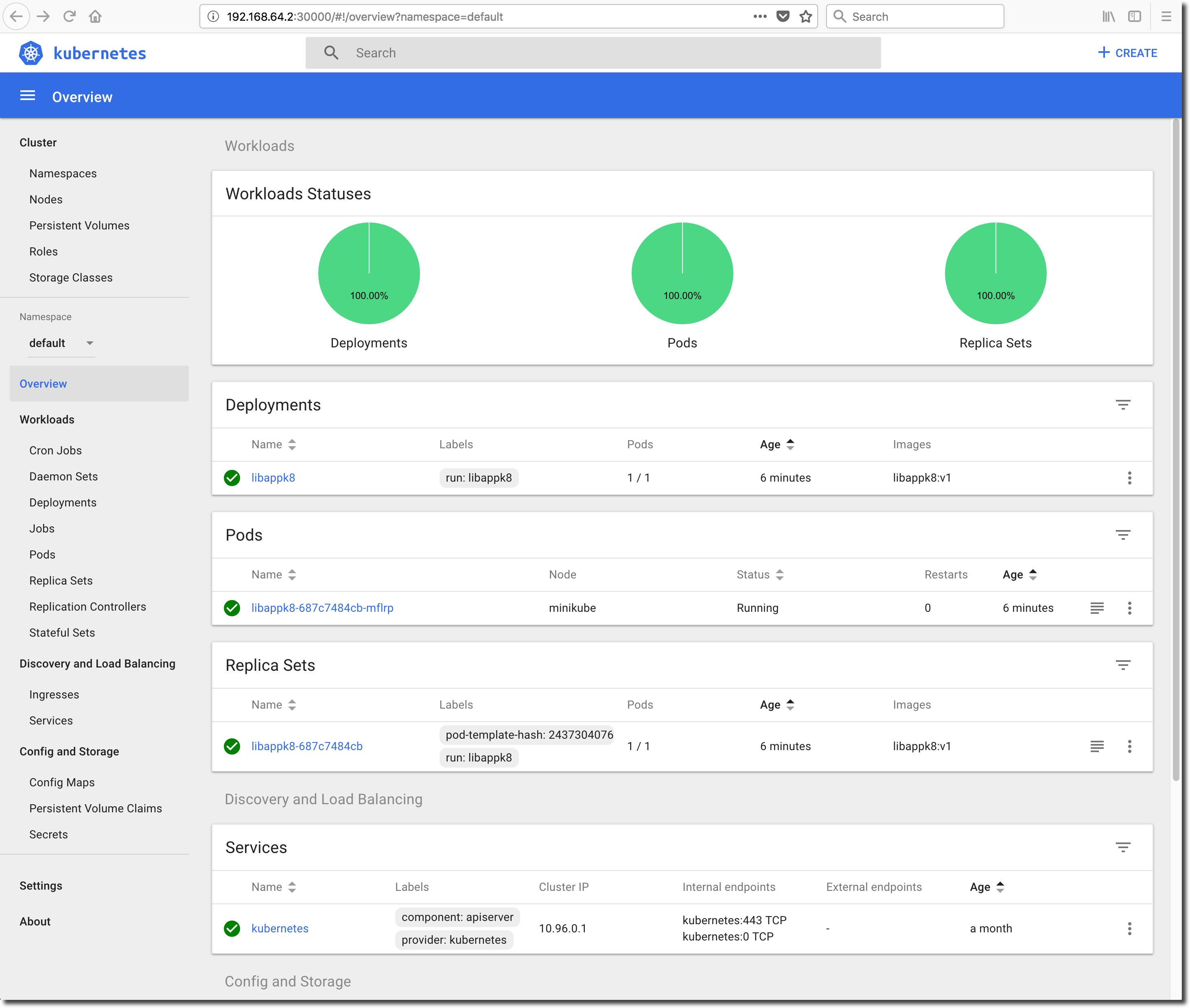Image resolution: width=1190 pixels, height=1008 pixels.
Task: Open the filter icon for Replica Sets card
Action: tap(1122, 665)
